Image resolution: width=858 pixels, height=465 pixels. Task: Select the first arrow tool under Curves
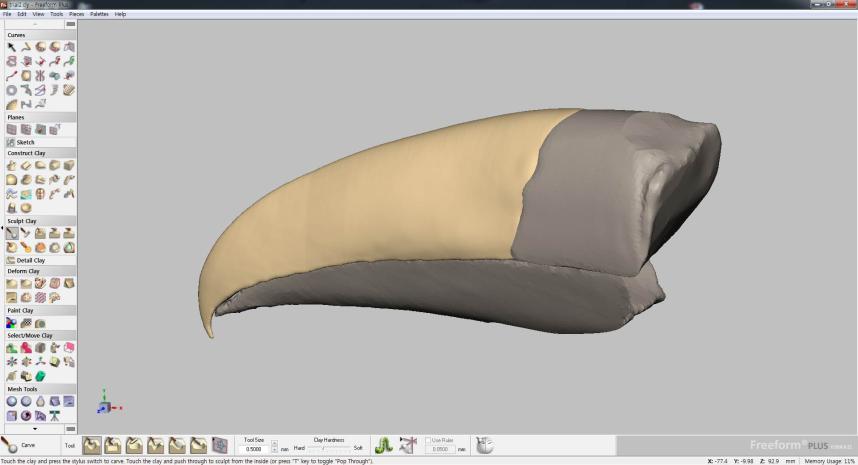click(x=12, y=47)
